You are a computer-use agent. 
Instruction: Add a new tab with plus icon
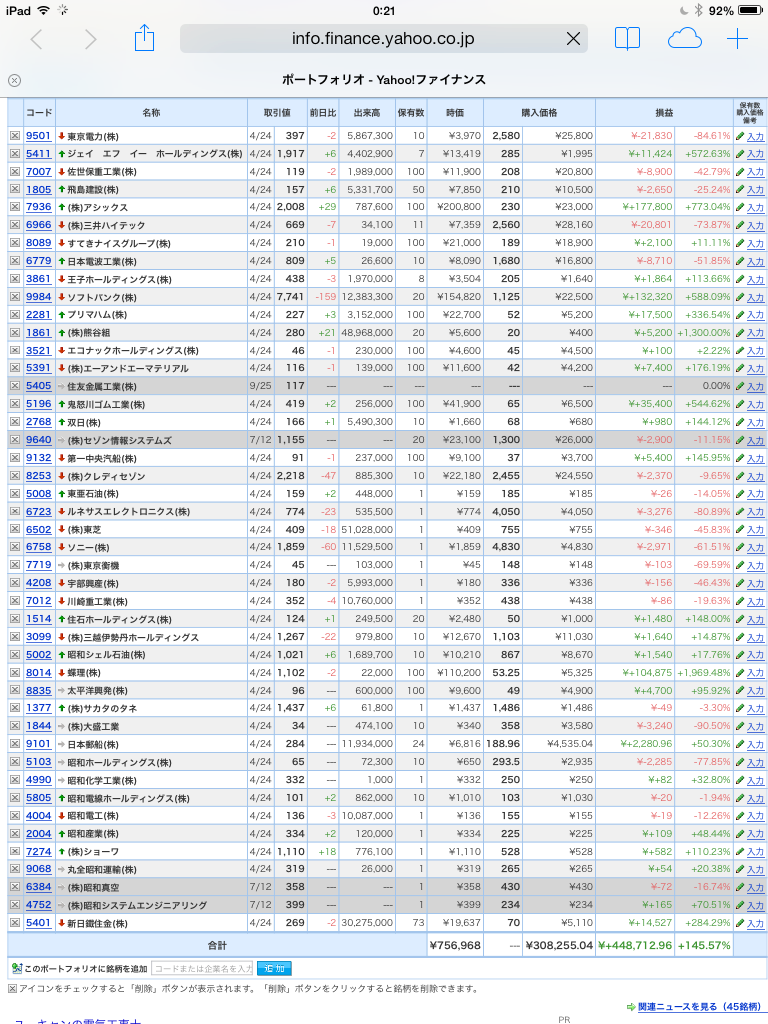737,39
